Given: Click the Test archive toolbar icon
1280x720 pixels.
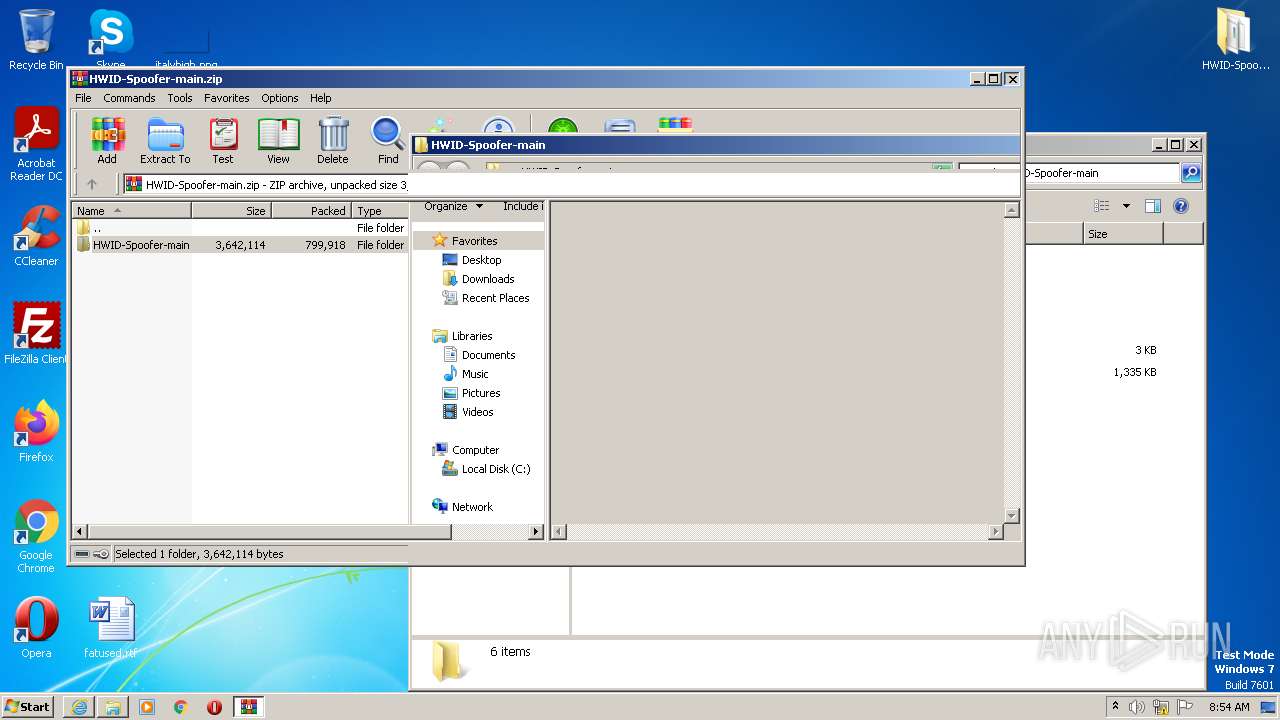Looking at the screenshot, I should click(223, 140).
